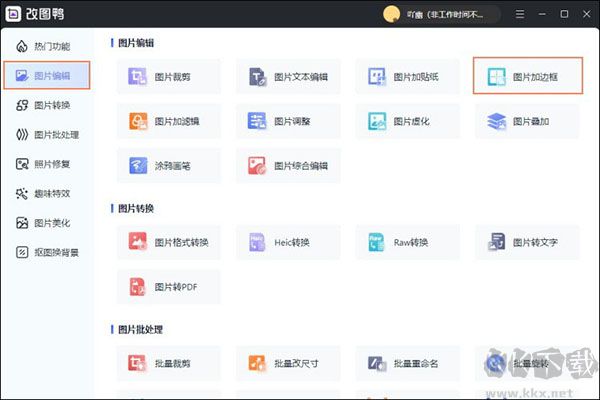Select 抠图换背景 in the sidebar
The width and height of the screenshot is (600, 400).
(47, 252)
